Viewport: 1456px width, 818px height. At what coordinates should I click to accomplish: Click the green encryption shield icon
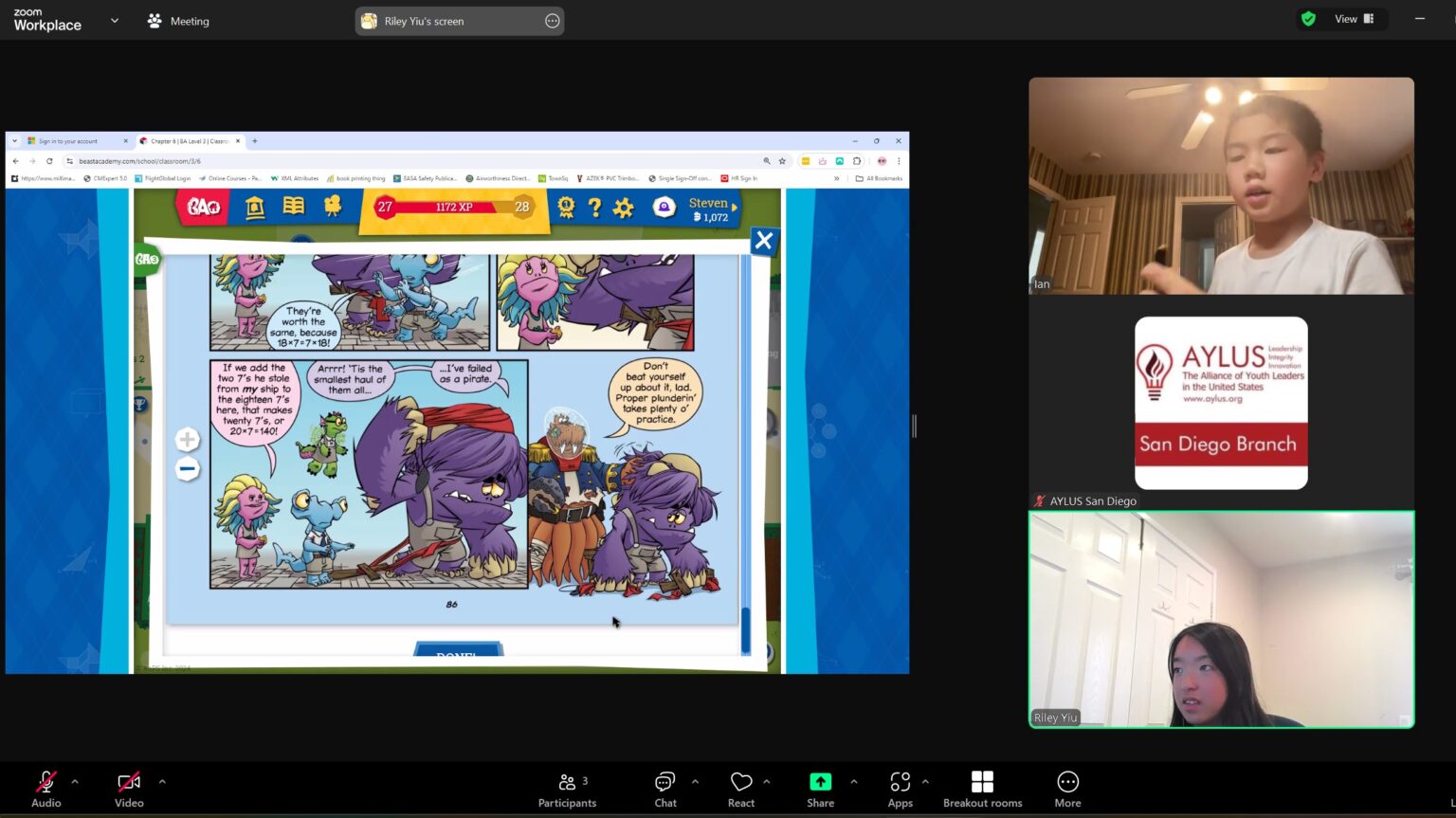point(1308,19)
